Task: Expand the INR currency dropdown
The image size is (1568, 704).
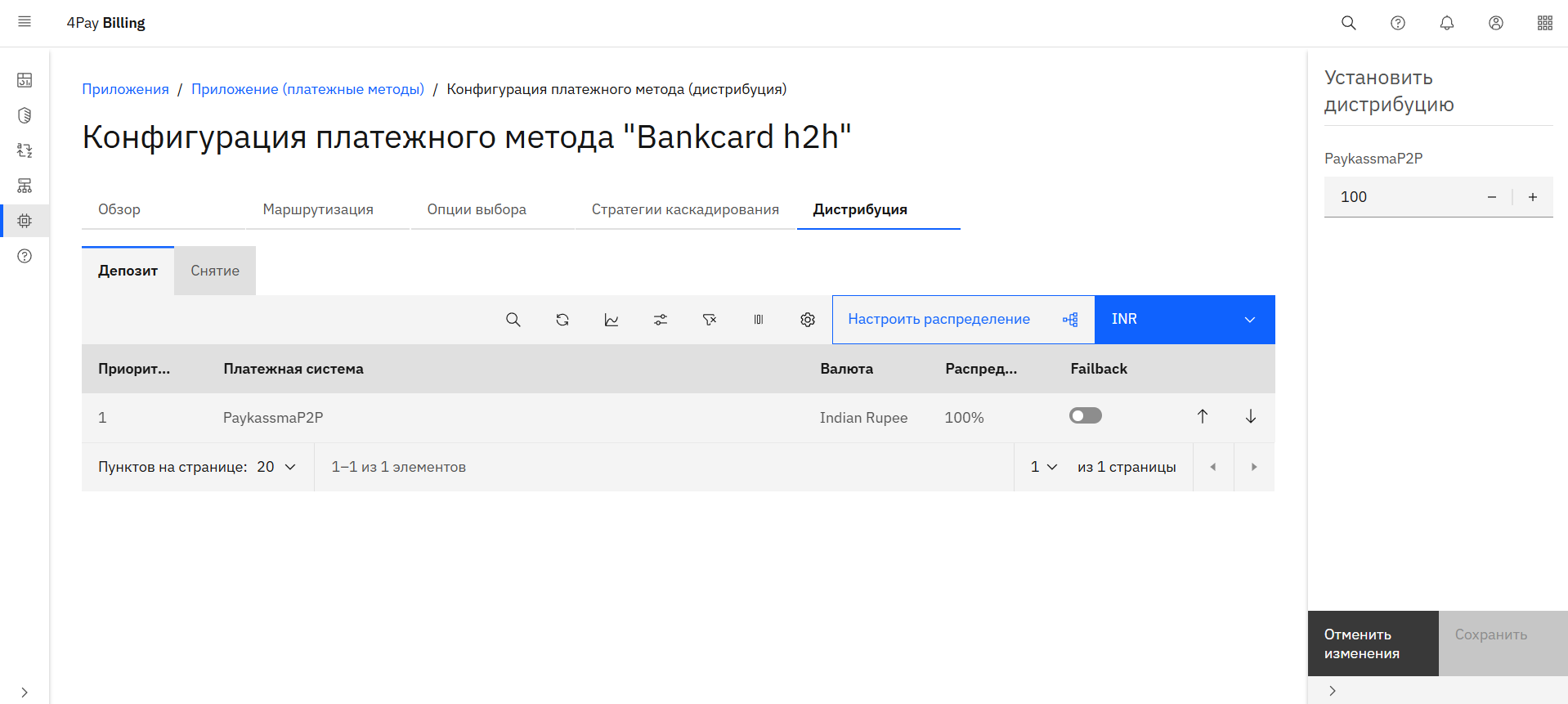Action: click(x=1185, y=320)
